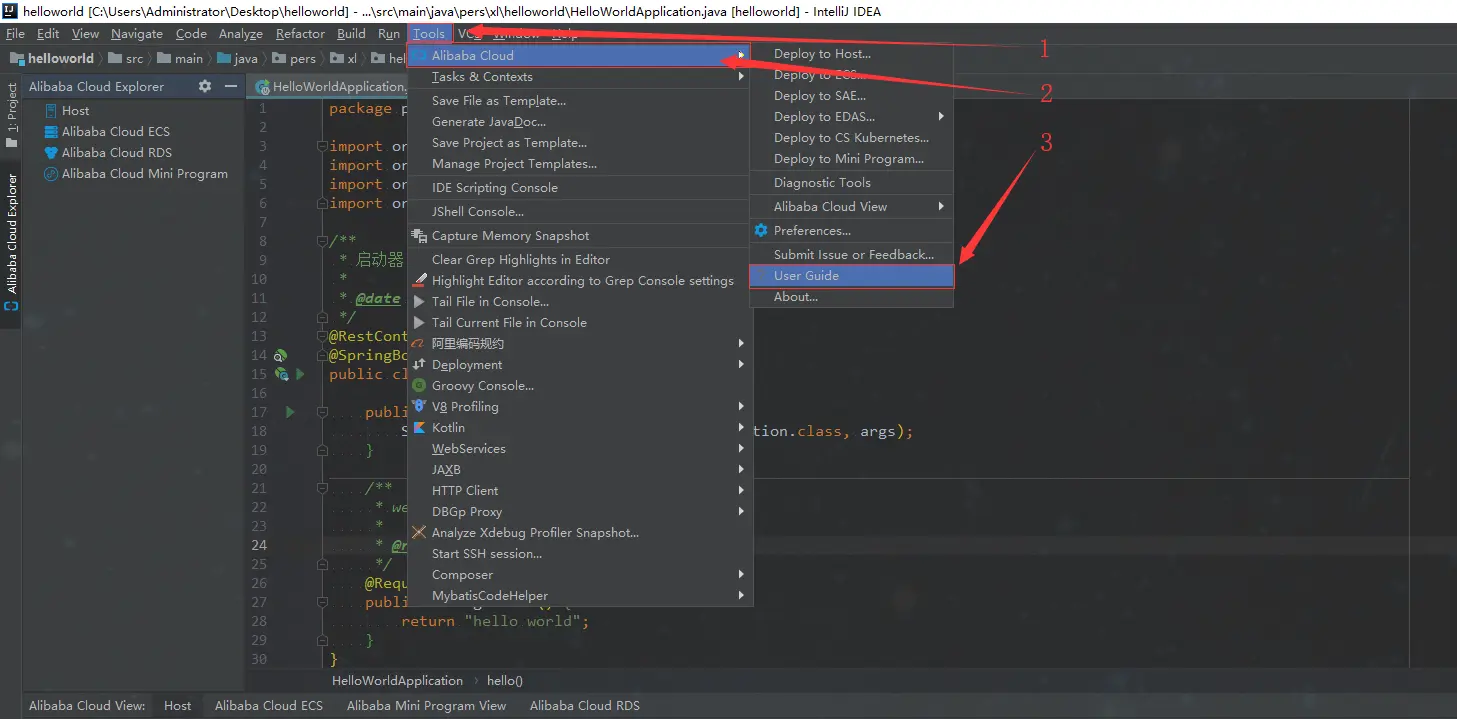
Task: Switch to the Alibaba Cloud RDS bottom tab
Action: click(585, 705)
